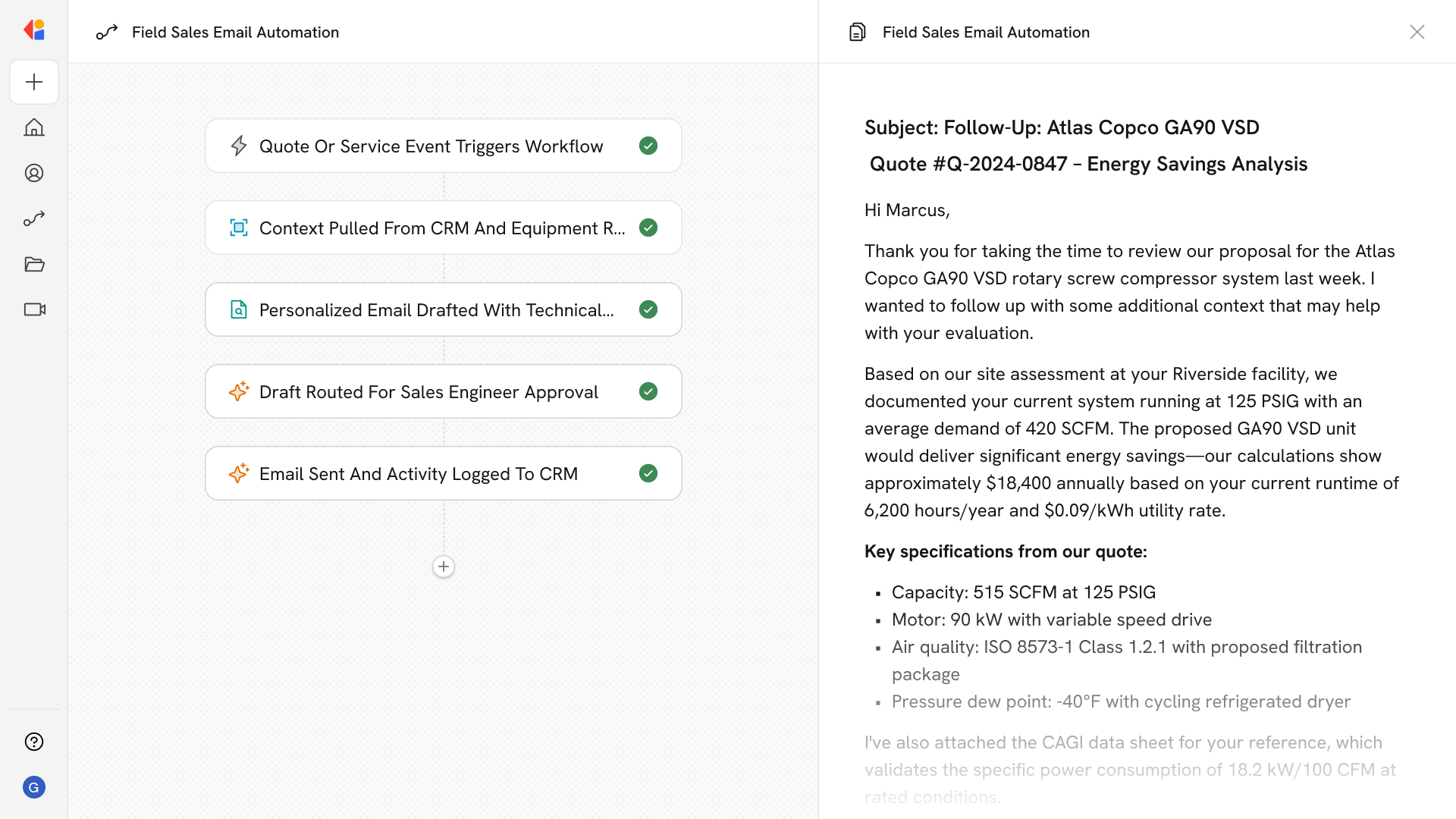Open the user profile sidebar icon
1456x819 pixels.
point(34,173)
